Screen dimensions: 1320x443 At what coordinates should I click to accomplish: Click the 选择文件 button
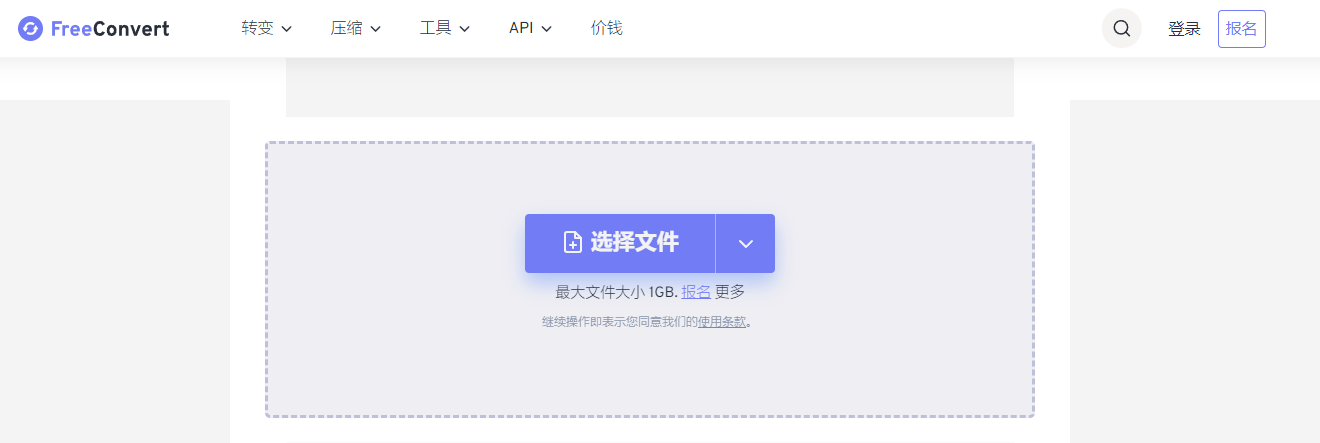(x=620, y=243)
